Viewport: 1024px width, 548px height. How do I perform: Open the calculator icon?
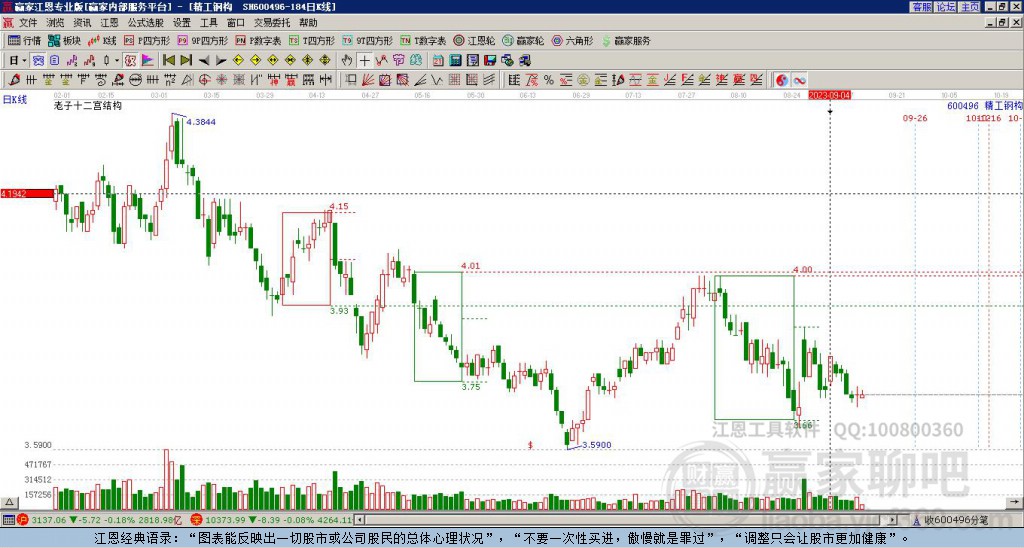[455, 61]
